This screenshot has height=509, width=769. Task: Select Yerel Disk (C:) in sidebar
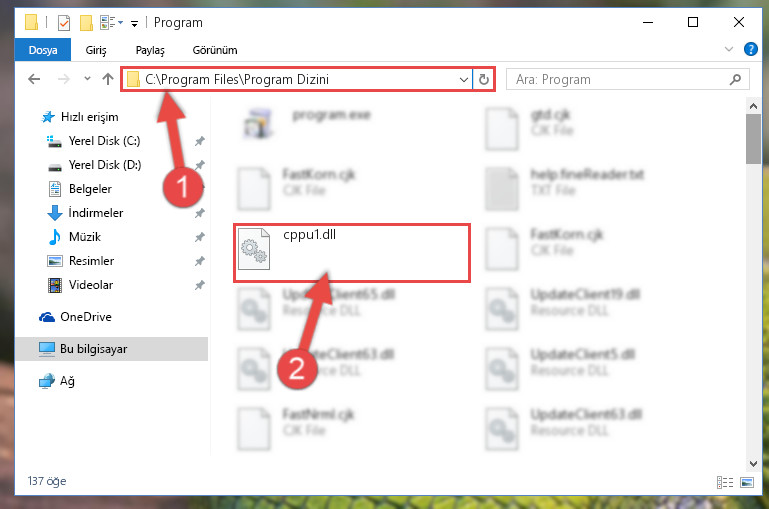104,141
